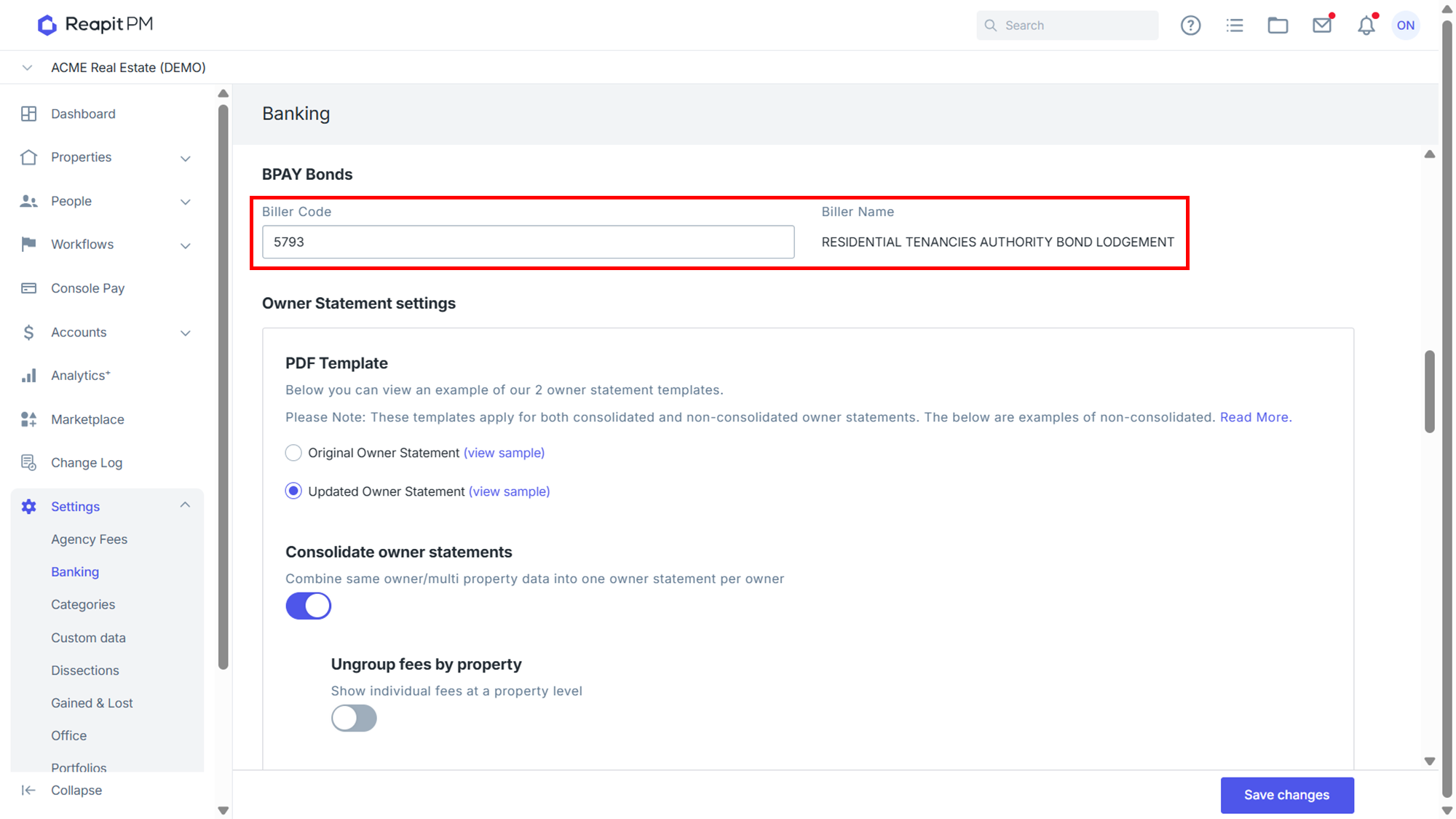Image resolution: width=1456 pixels, height=819 pixels.
Task: Expand the People menu chevron
Action: [186, 202]
